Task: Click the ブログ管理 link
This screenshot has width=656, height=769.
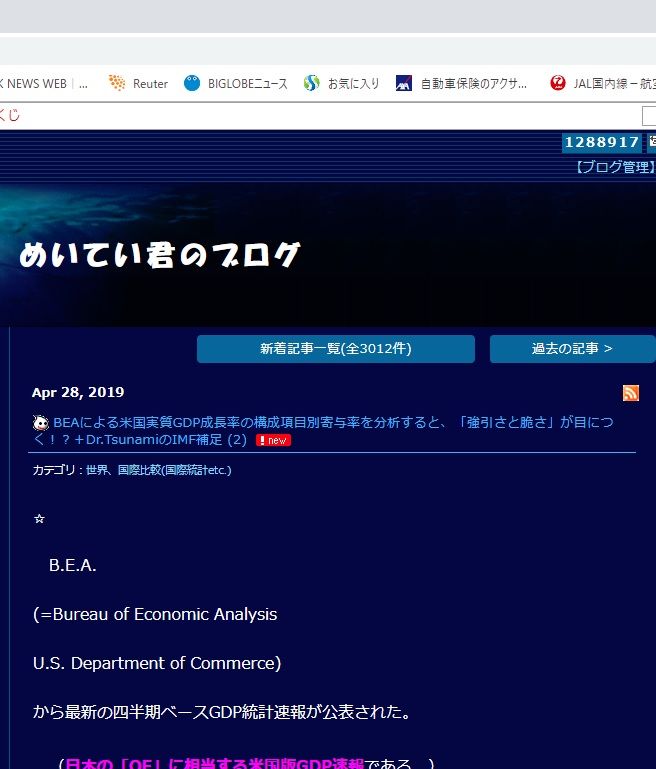Action: tap(614, 167)
